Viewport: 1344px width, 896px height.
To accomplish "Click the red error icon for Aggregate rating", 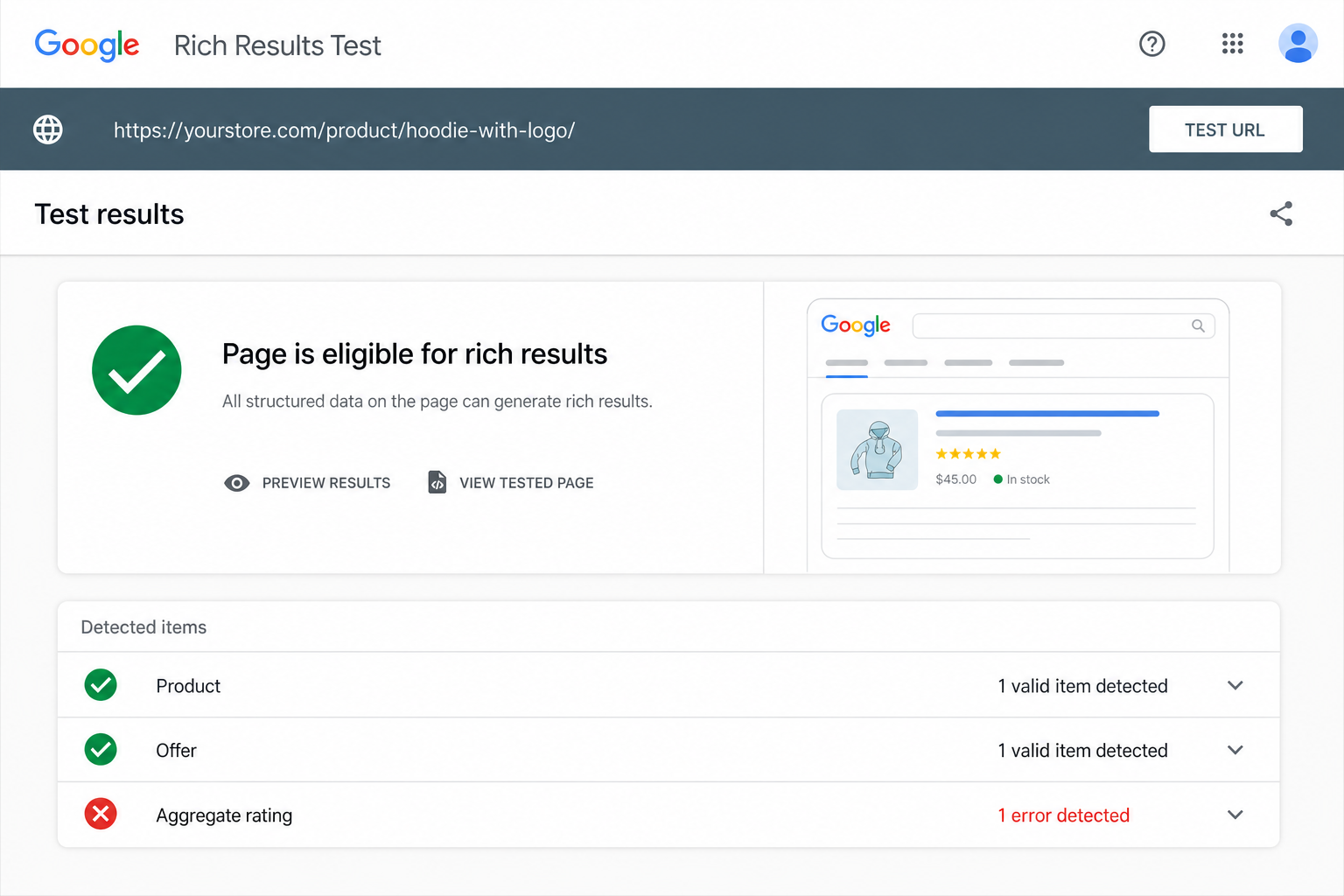I will point(101,815).
